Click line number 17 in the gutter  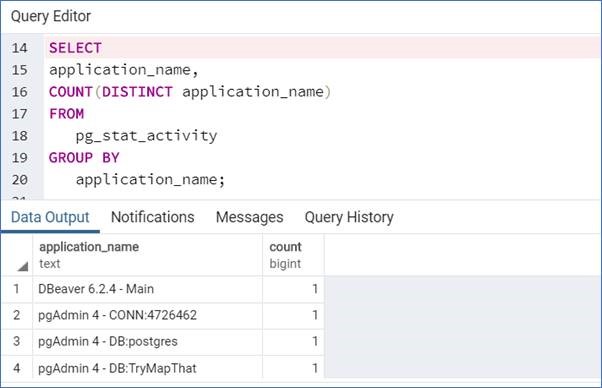coord(20,114)
